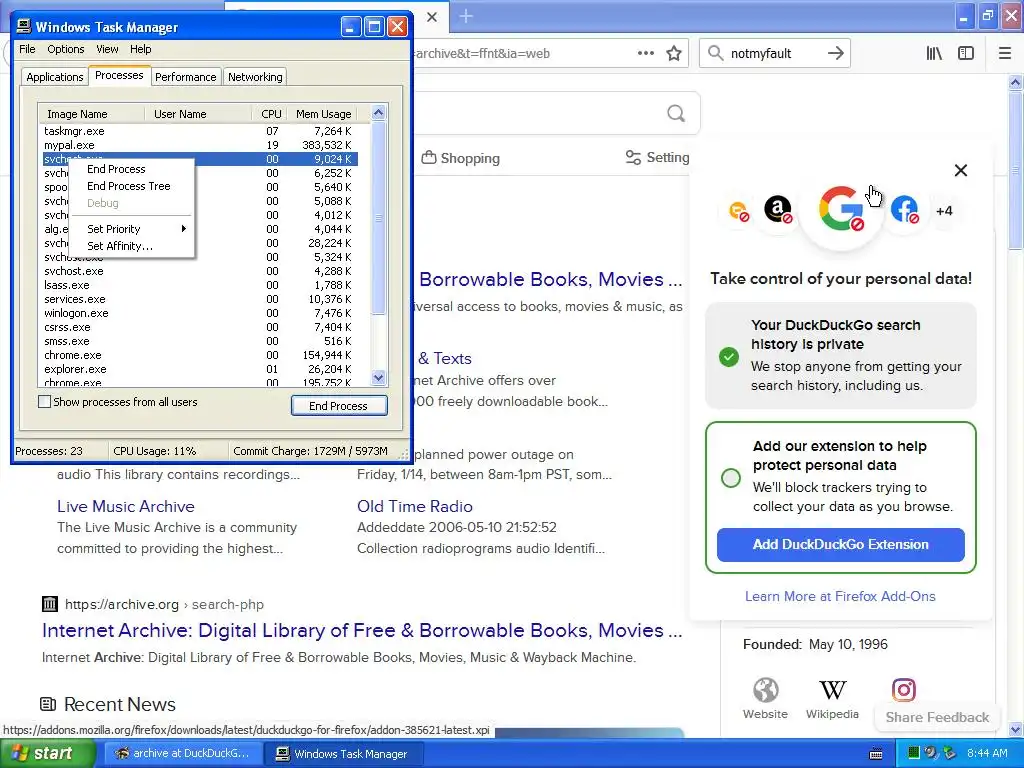Select the smss.exe process row

point(198,341)
